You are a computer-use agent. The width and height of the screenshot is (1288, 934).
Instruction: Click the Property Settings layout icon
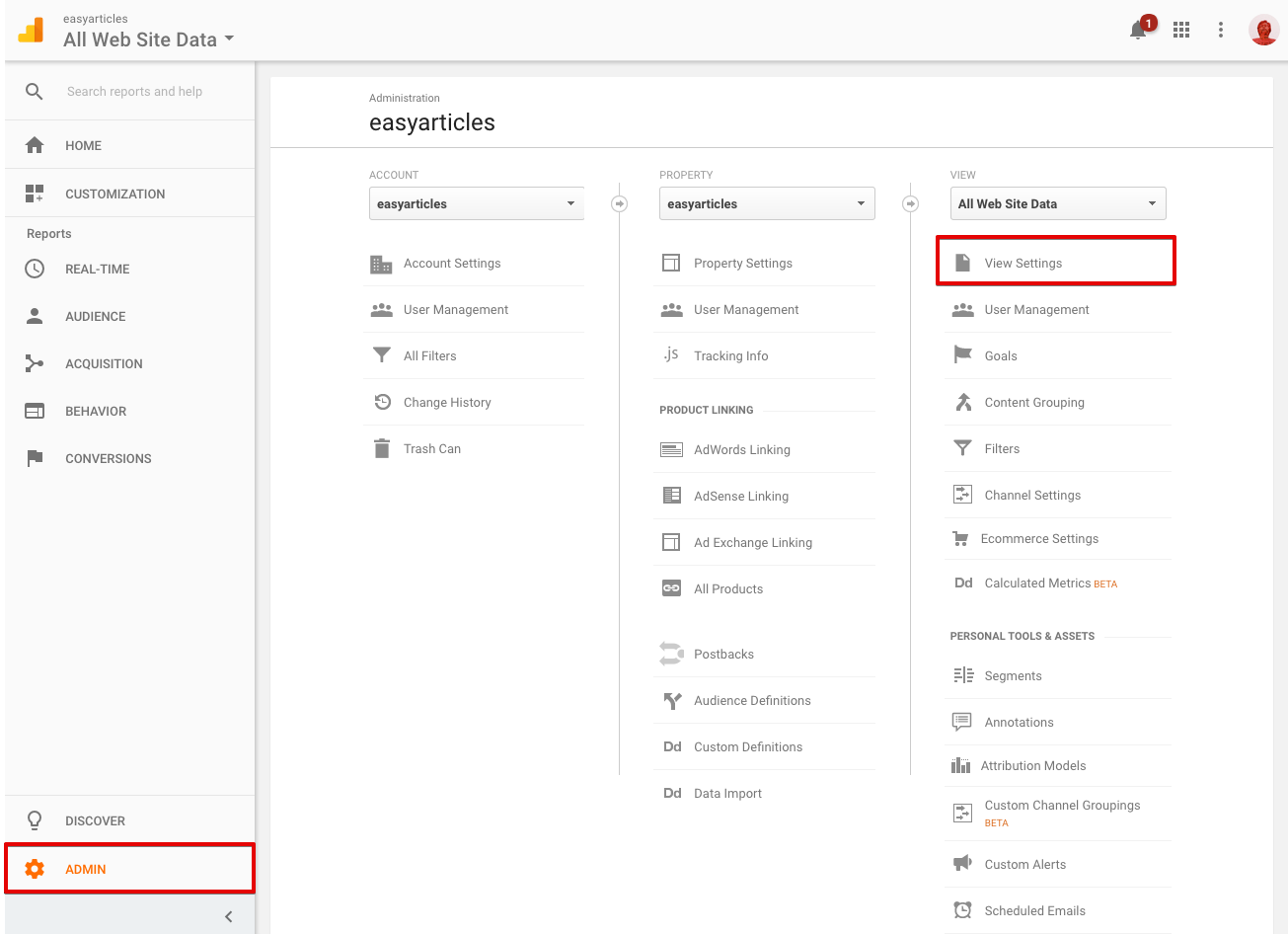[x=671, y=263]
